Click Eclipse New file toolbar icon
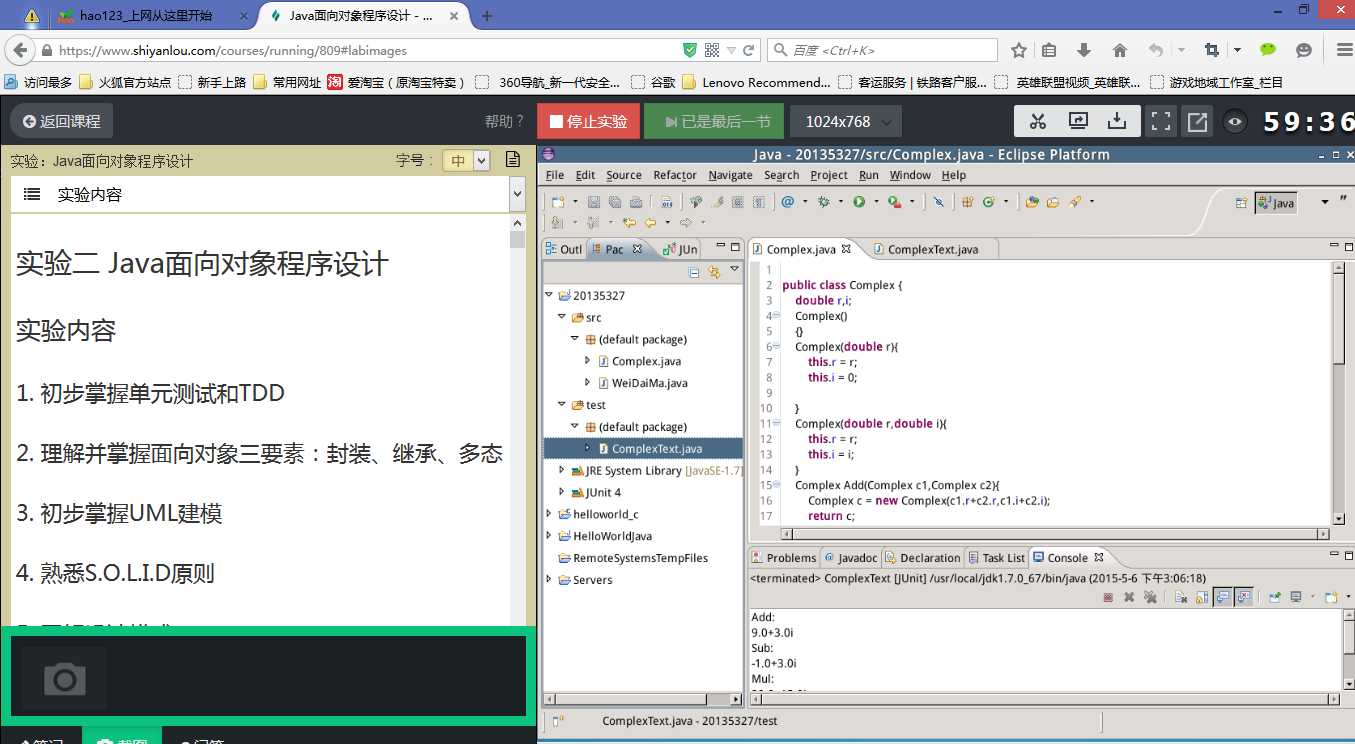 coord(558,201)
